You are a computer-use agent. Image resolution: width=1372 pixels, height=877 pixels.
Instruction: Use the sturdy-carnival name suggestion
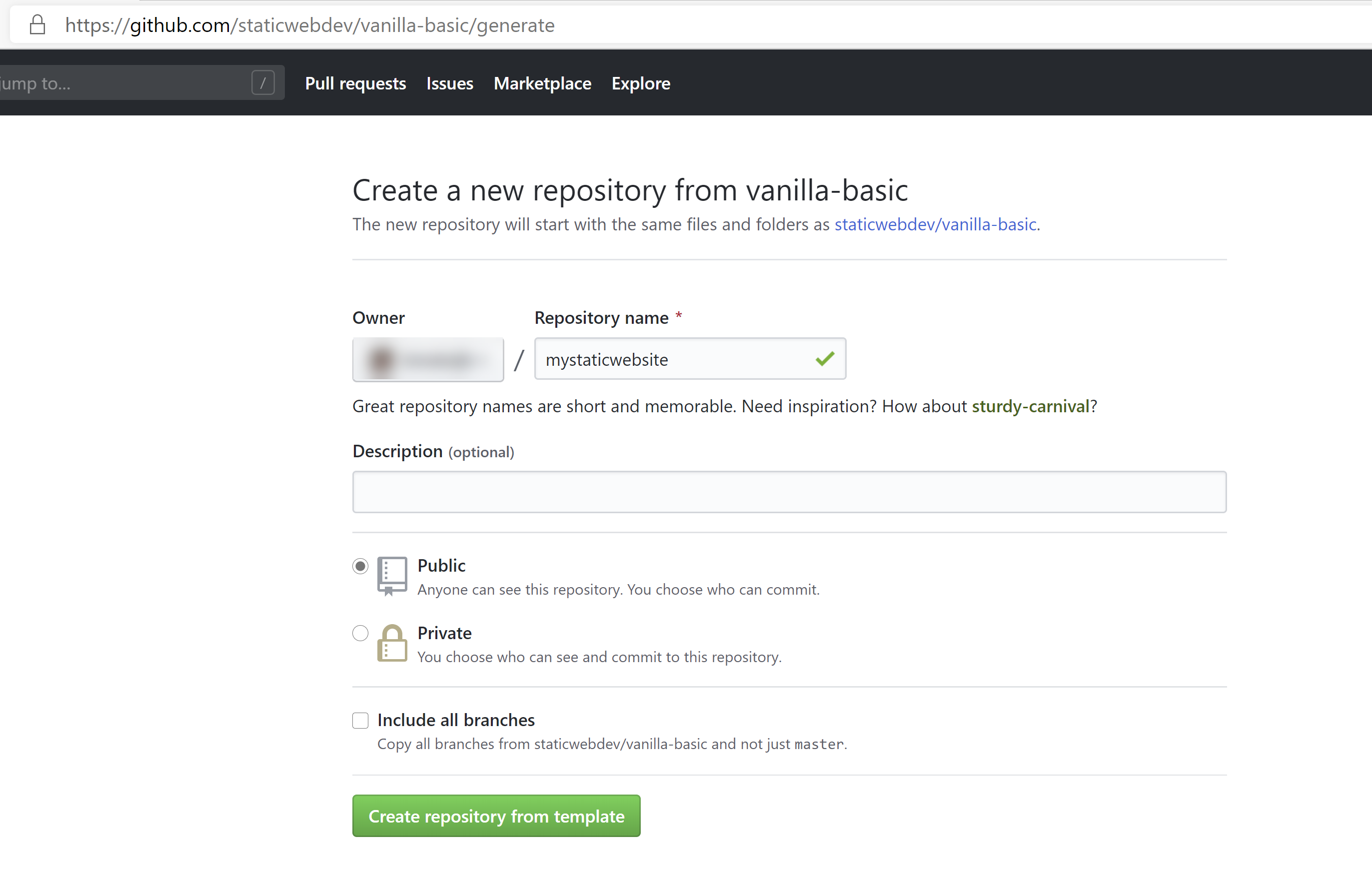coord(1030,406)
